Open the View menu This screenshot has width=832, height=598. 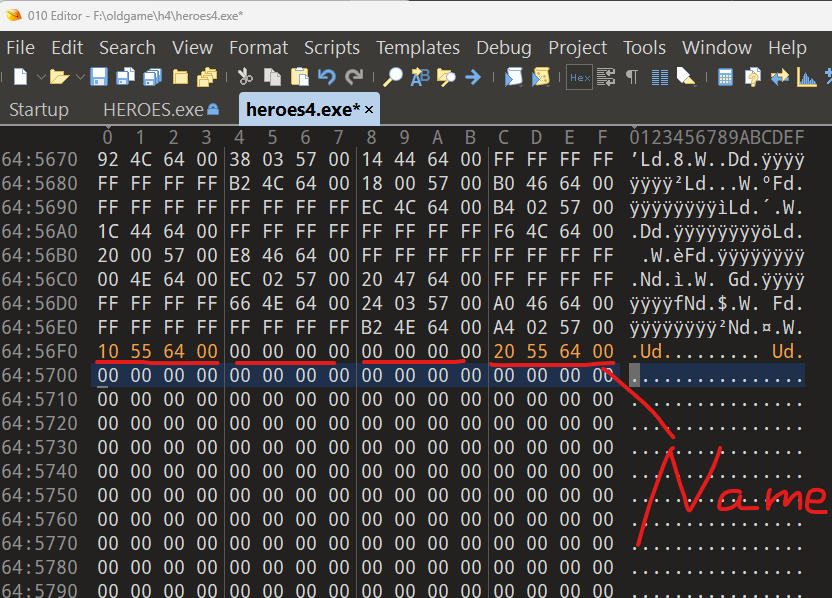coord(193,48)
